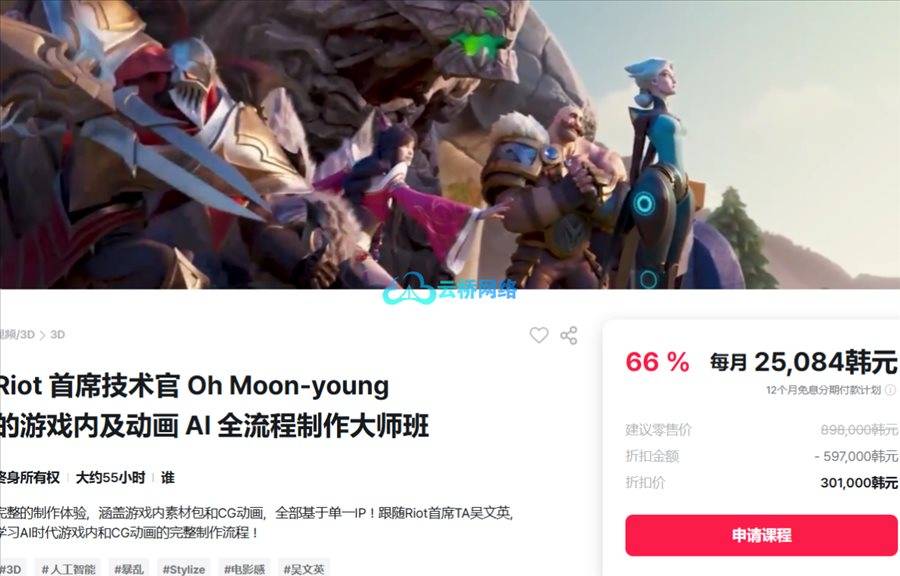Select the #电影感 tag
The image size is (900, 576).
coord(245,569)
